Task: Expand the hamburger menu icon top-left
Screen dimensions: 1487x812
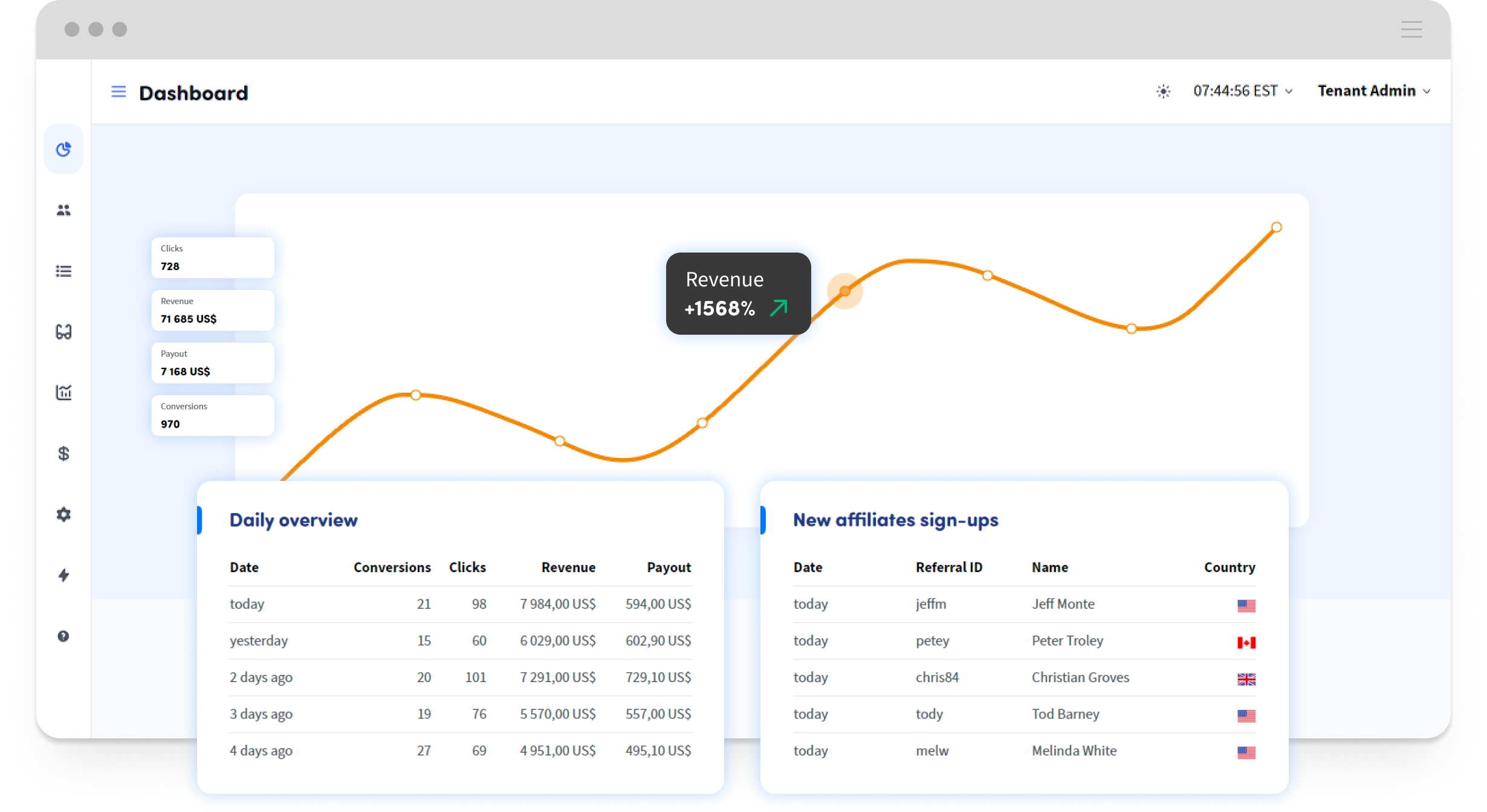Action: [x=118, y=92]
